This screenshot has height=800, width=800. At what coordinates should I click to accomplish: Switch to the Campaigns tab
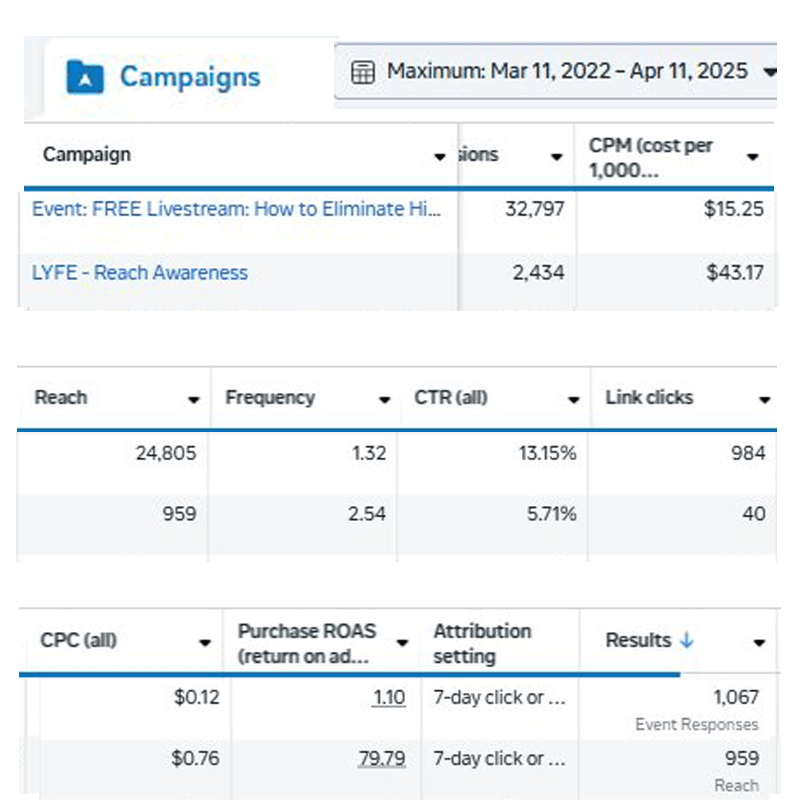pos(188,77)
